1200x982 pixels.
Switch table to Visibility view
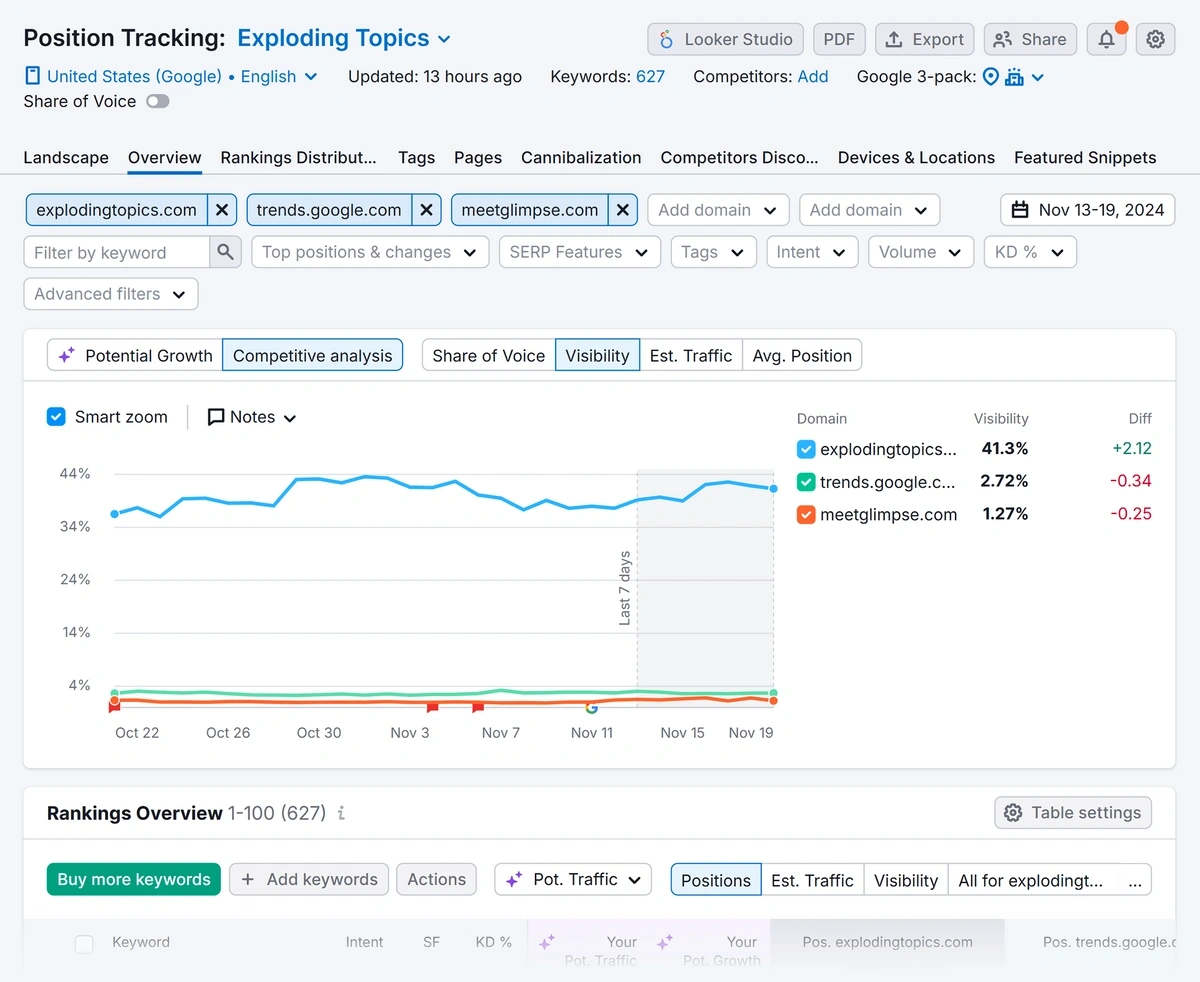[x=906, y=880]
